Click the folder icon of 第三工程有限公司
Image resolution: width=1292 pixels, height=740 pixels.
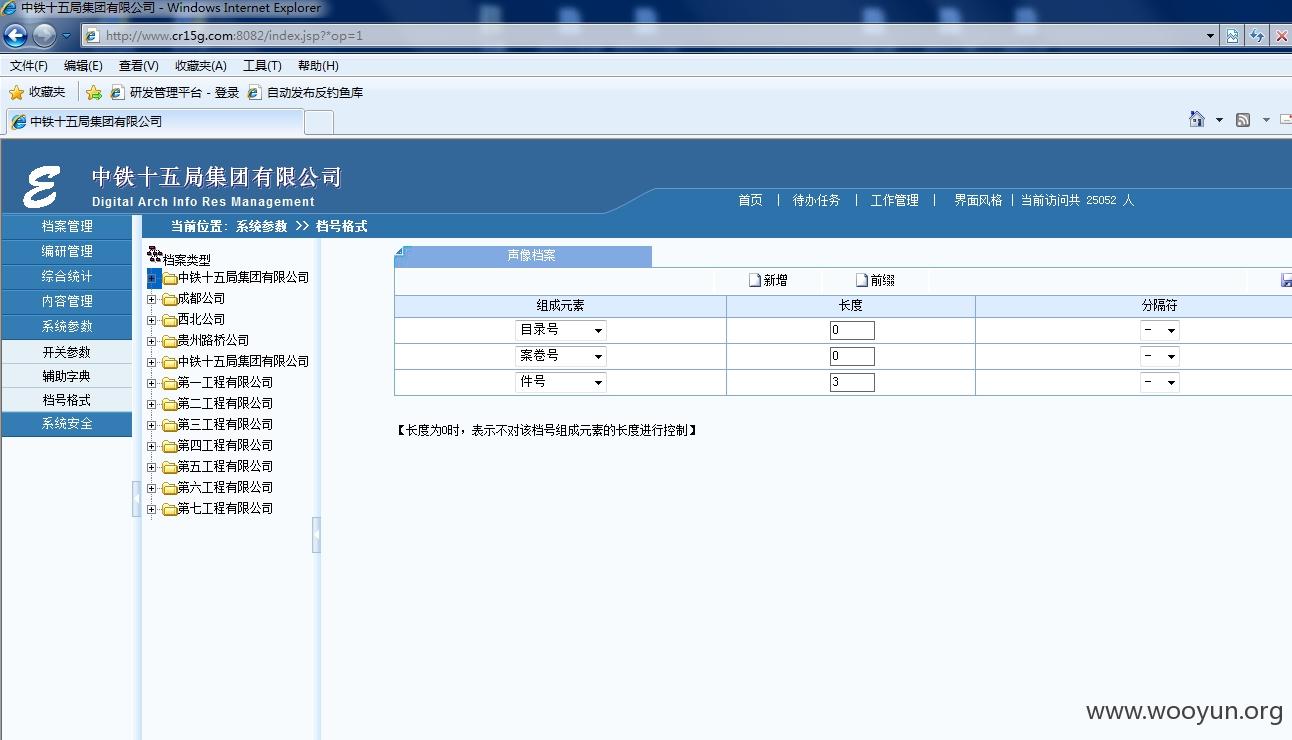(x=169, y=425)
